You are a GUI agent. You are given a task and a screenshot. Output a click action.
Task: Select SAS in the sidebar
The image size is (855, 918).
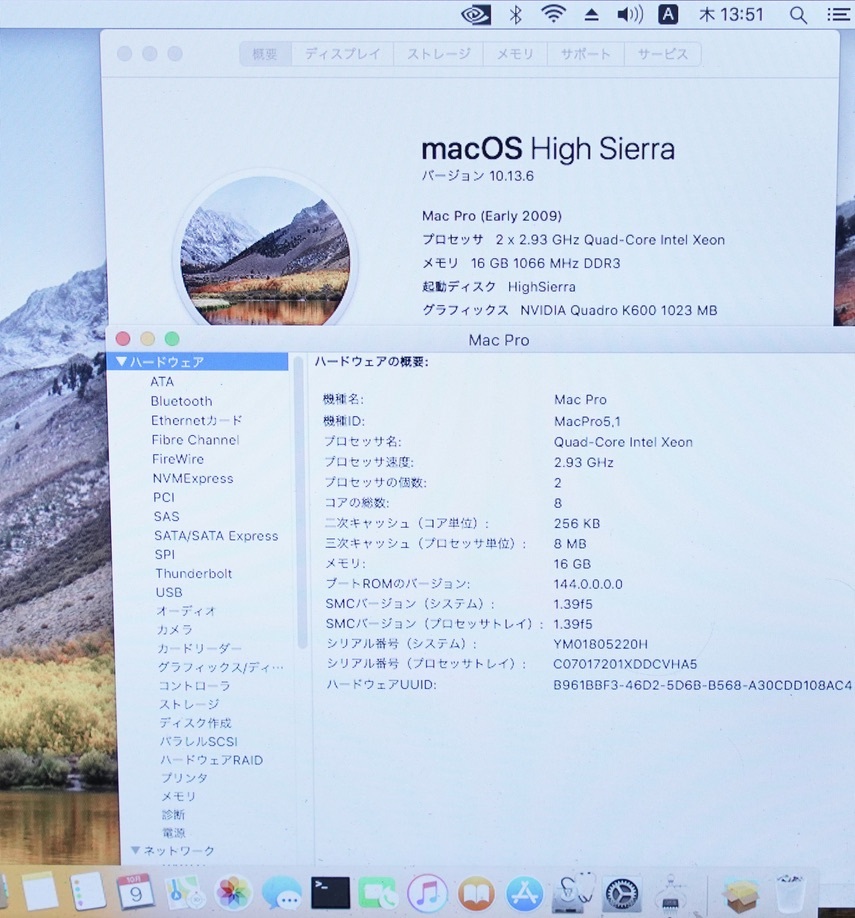[166, 516]
